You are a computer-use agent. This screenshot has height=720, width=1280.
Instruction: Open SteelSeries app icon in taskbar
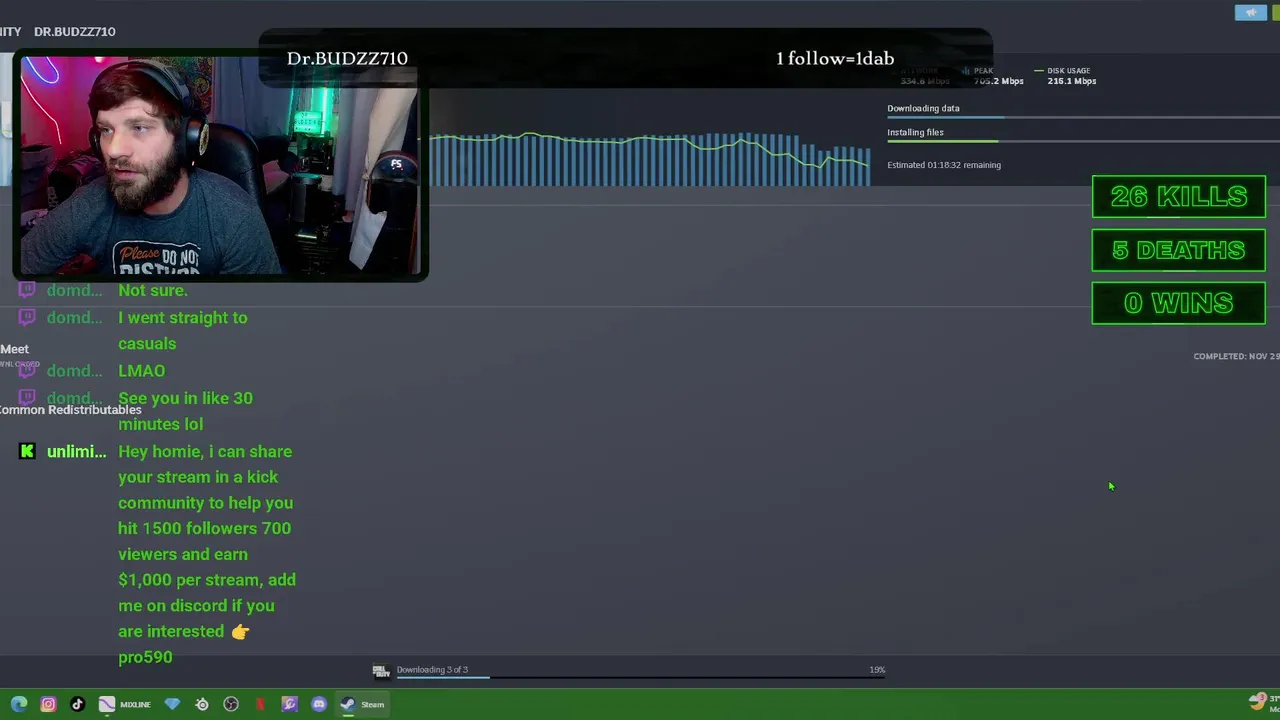point(202,704)
